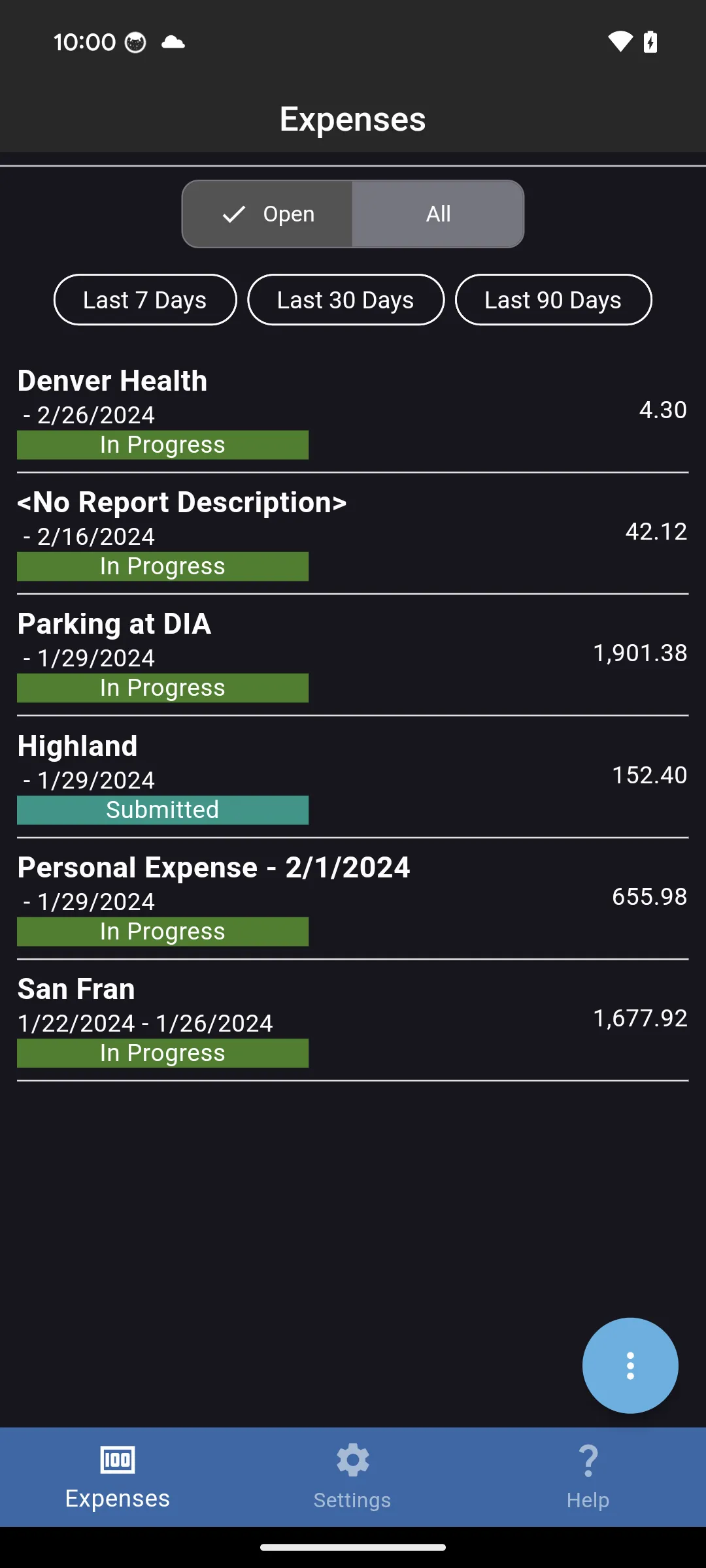Tap the three-dot floating action button

click(630, 1365)
